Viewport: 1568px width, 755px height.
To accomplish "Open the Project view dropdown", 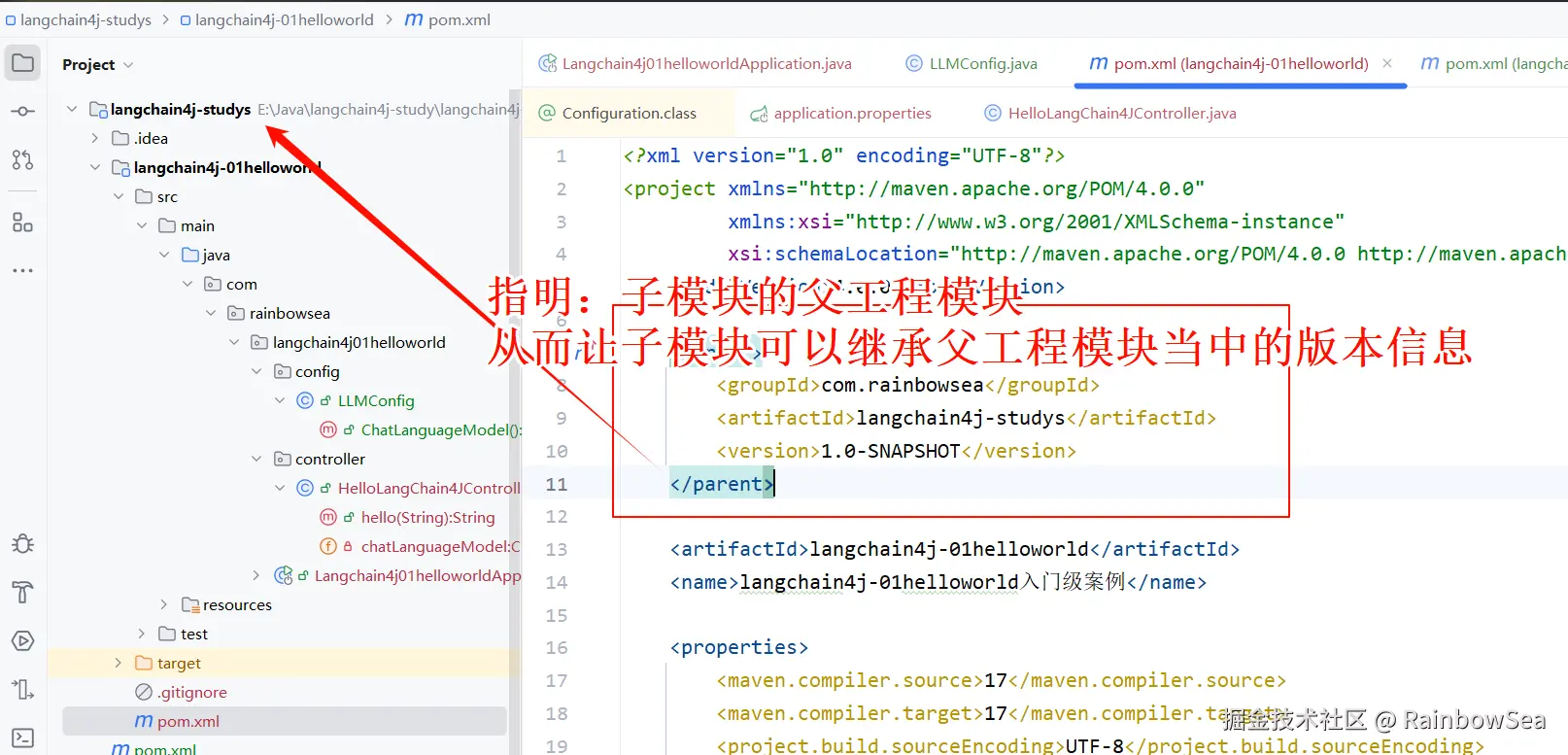I will click(x=98, y=64).
